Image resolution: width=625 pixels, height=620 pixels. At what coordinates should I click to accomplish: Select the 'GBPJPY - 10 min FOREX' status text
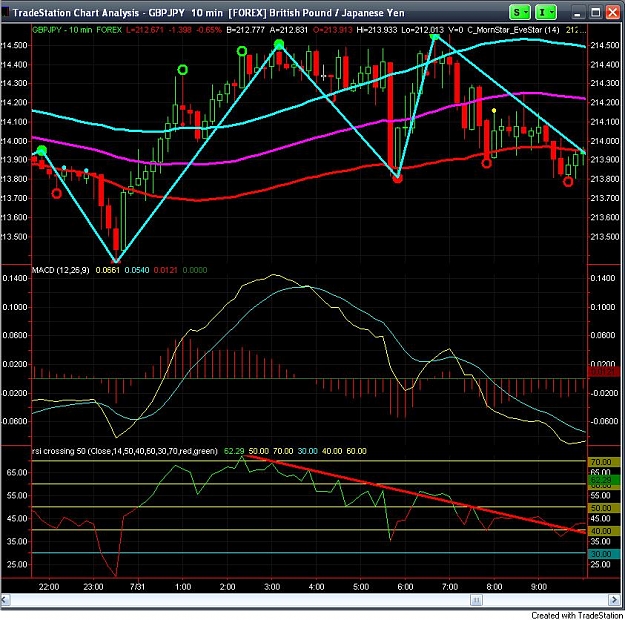tap(77, 30)
